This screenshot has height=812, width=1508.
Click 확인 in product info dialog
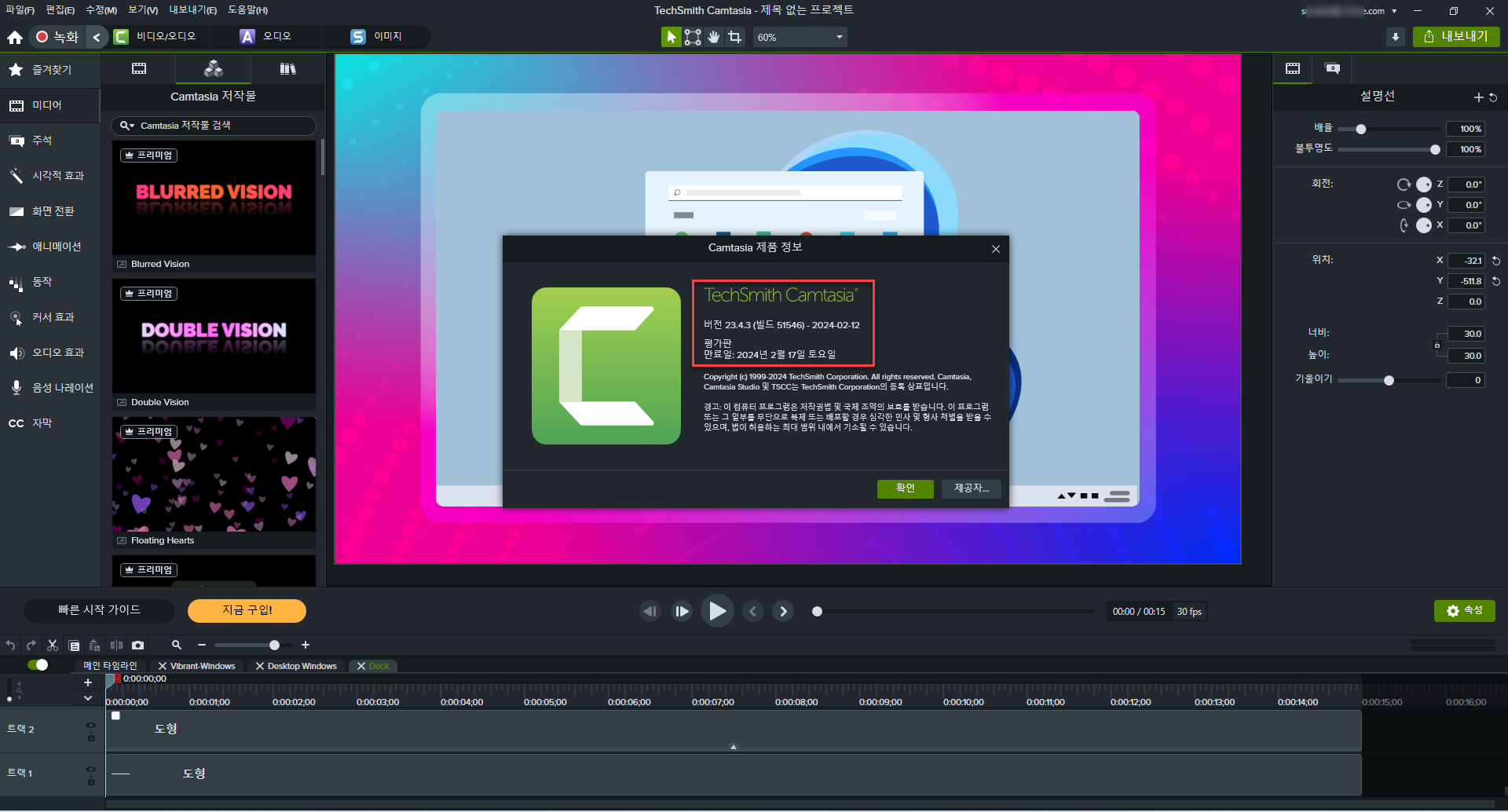(906, 488)
